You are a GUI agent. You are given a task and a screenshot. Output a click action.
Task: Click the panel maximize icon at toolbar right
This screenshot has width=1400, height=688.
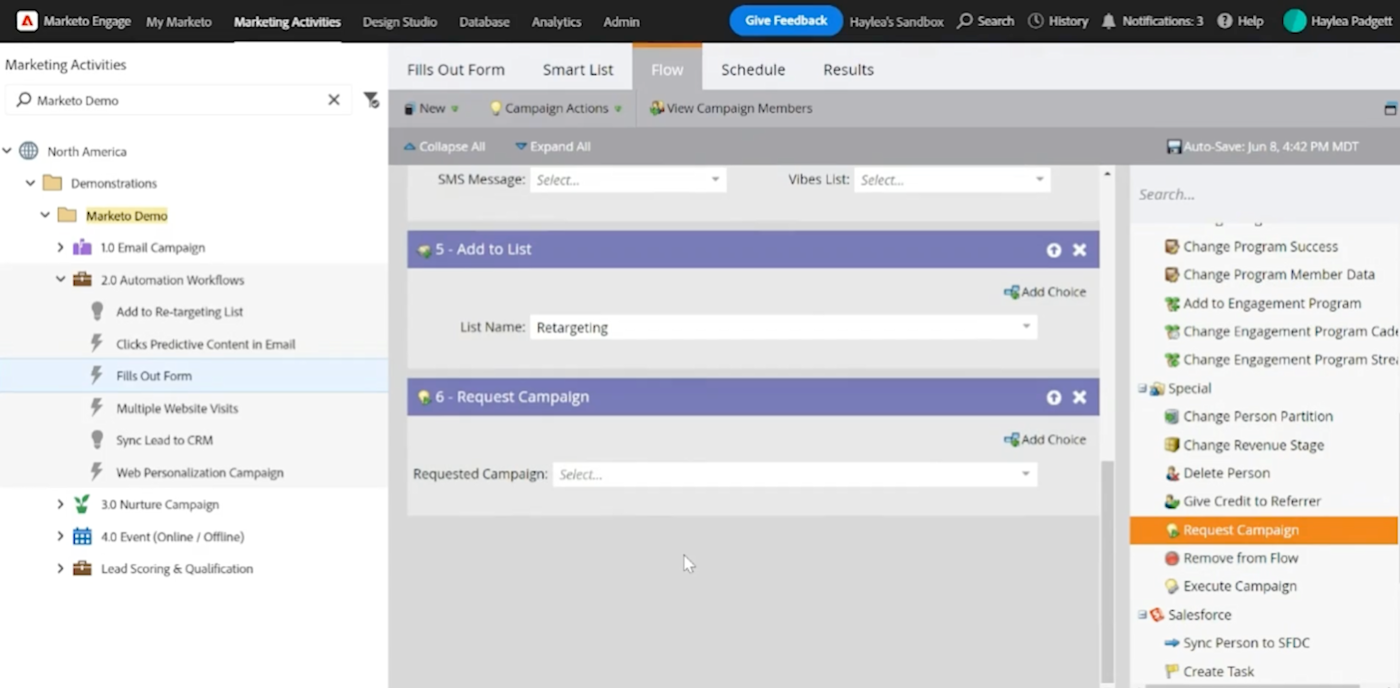coord(1390,108)
